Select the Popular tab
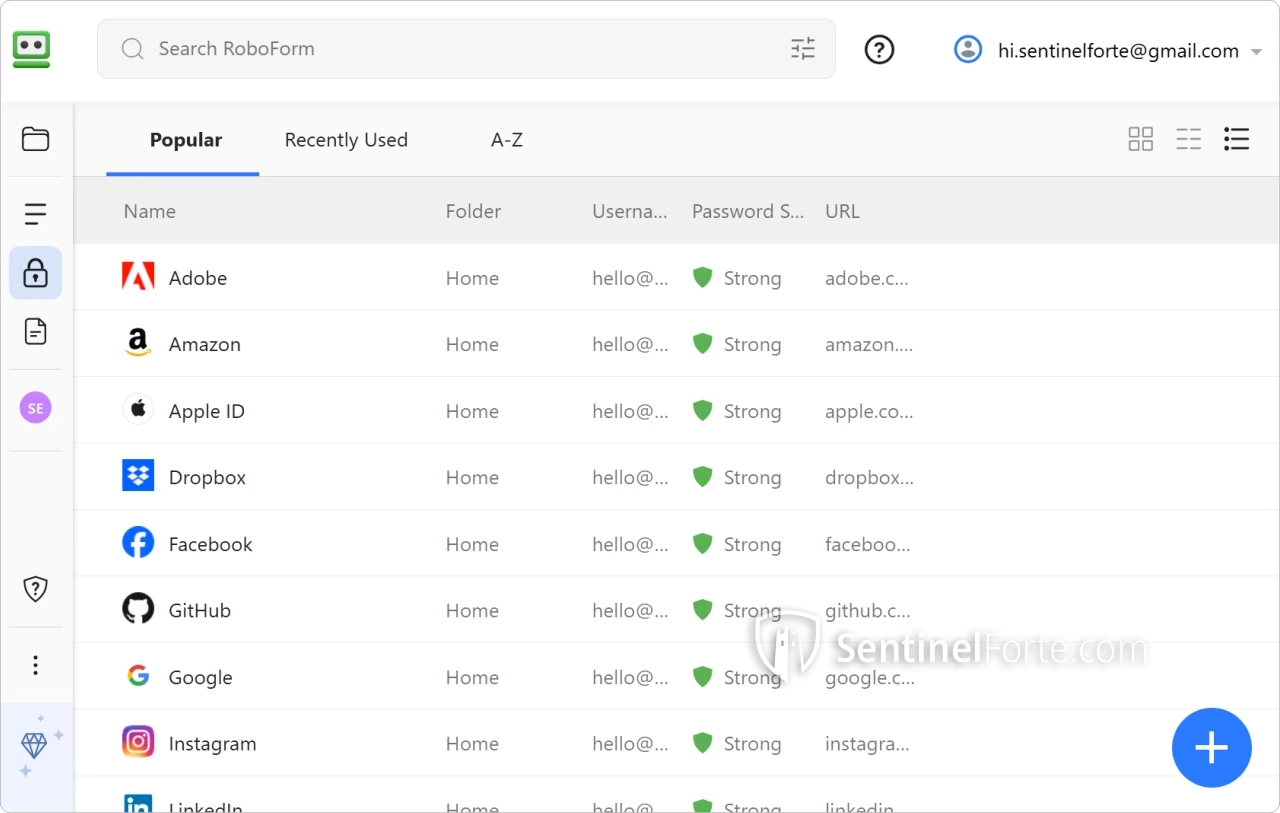The width and height of the screenshot is (1280, 813). 185,140
